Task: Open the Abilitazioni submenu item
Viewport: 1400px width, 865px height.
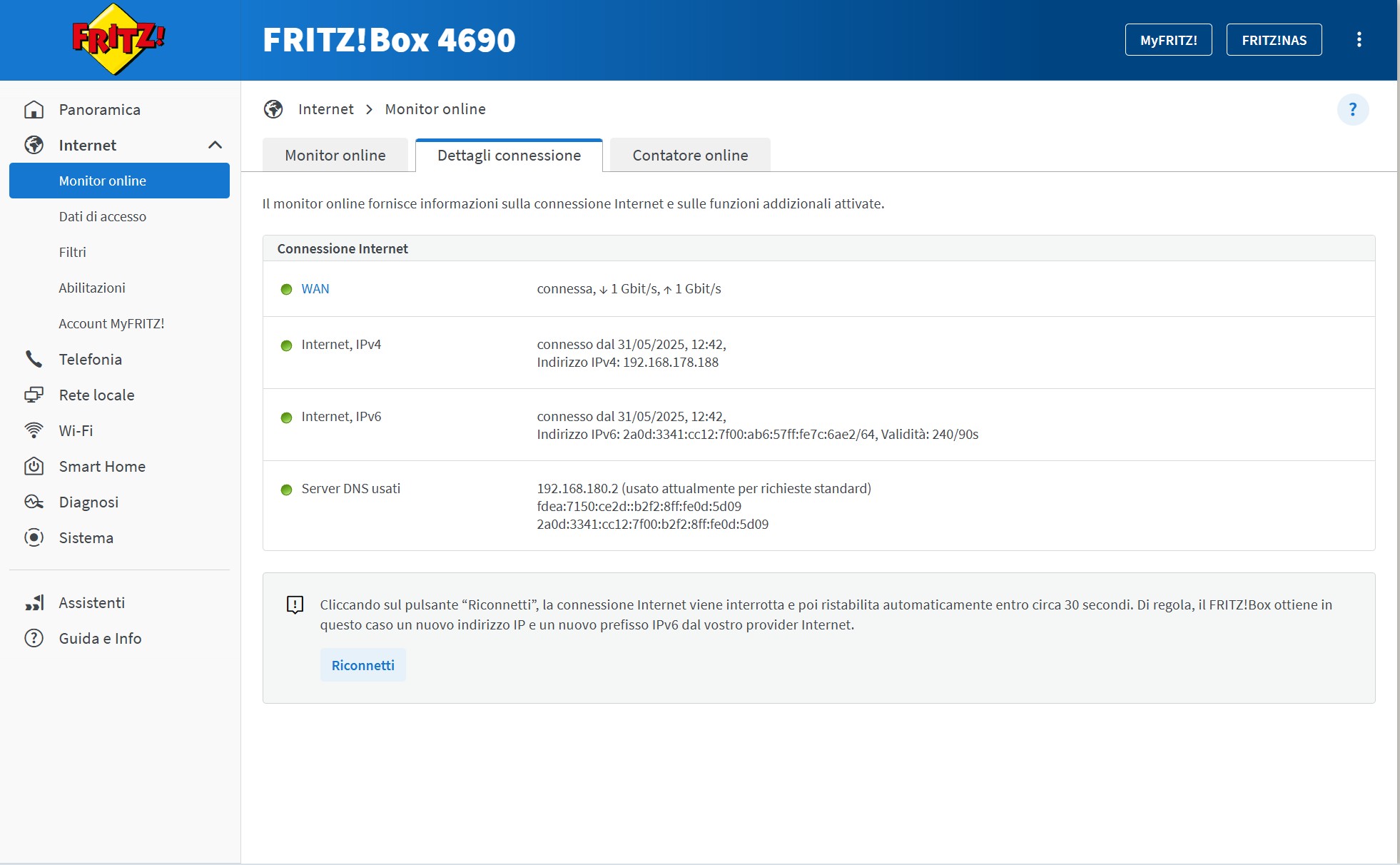Action: [92, 288]
